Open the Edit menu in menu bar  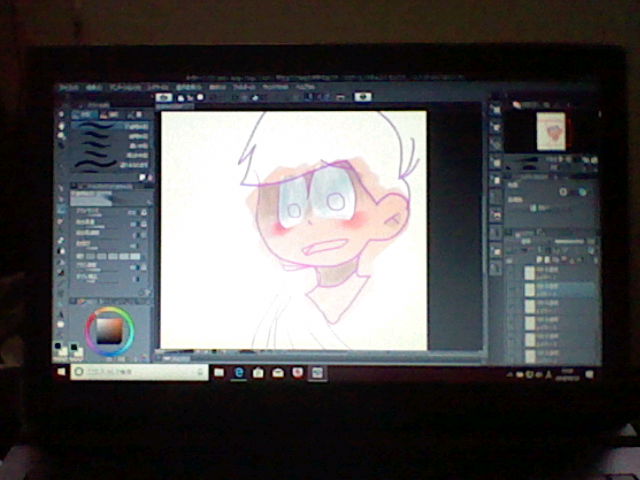point(95,88)
